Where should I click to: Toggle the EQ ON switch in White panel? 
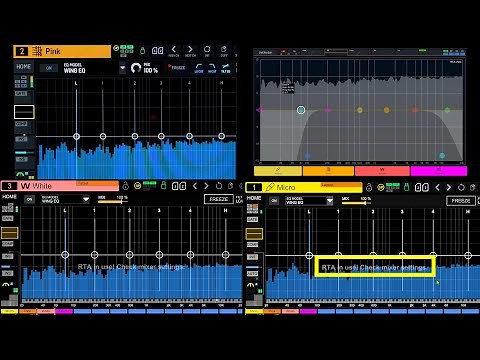tap(30, 199)
